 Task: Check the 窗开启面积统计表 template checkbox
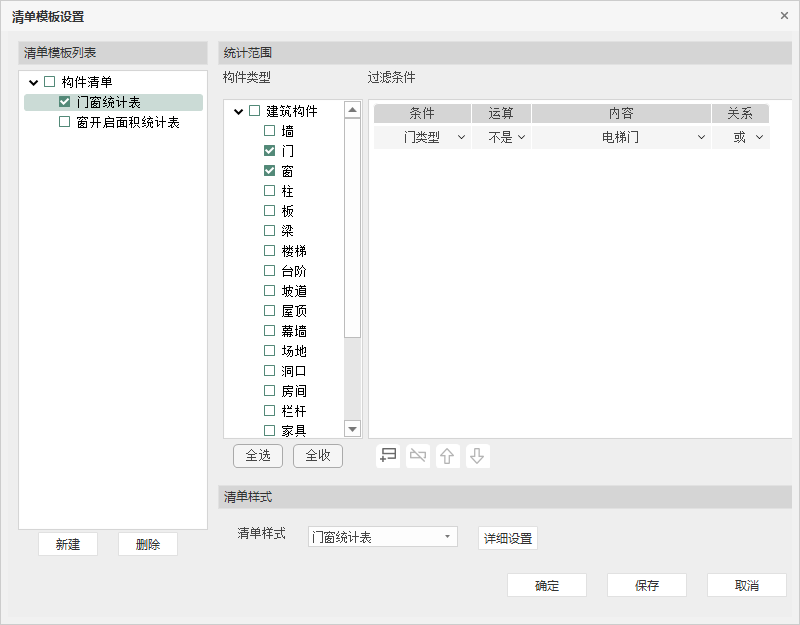65,122
